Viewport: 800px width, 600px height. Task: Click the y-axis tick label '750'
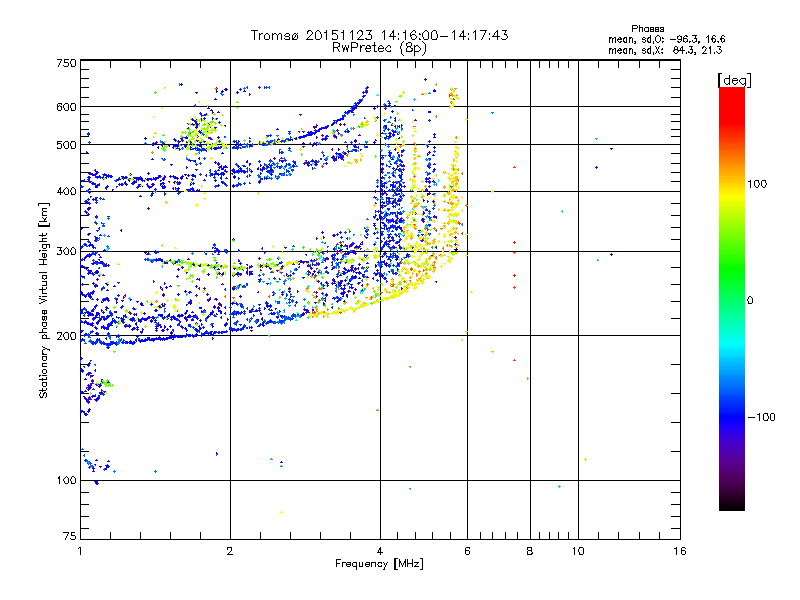66,63
